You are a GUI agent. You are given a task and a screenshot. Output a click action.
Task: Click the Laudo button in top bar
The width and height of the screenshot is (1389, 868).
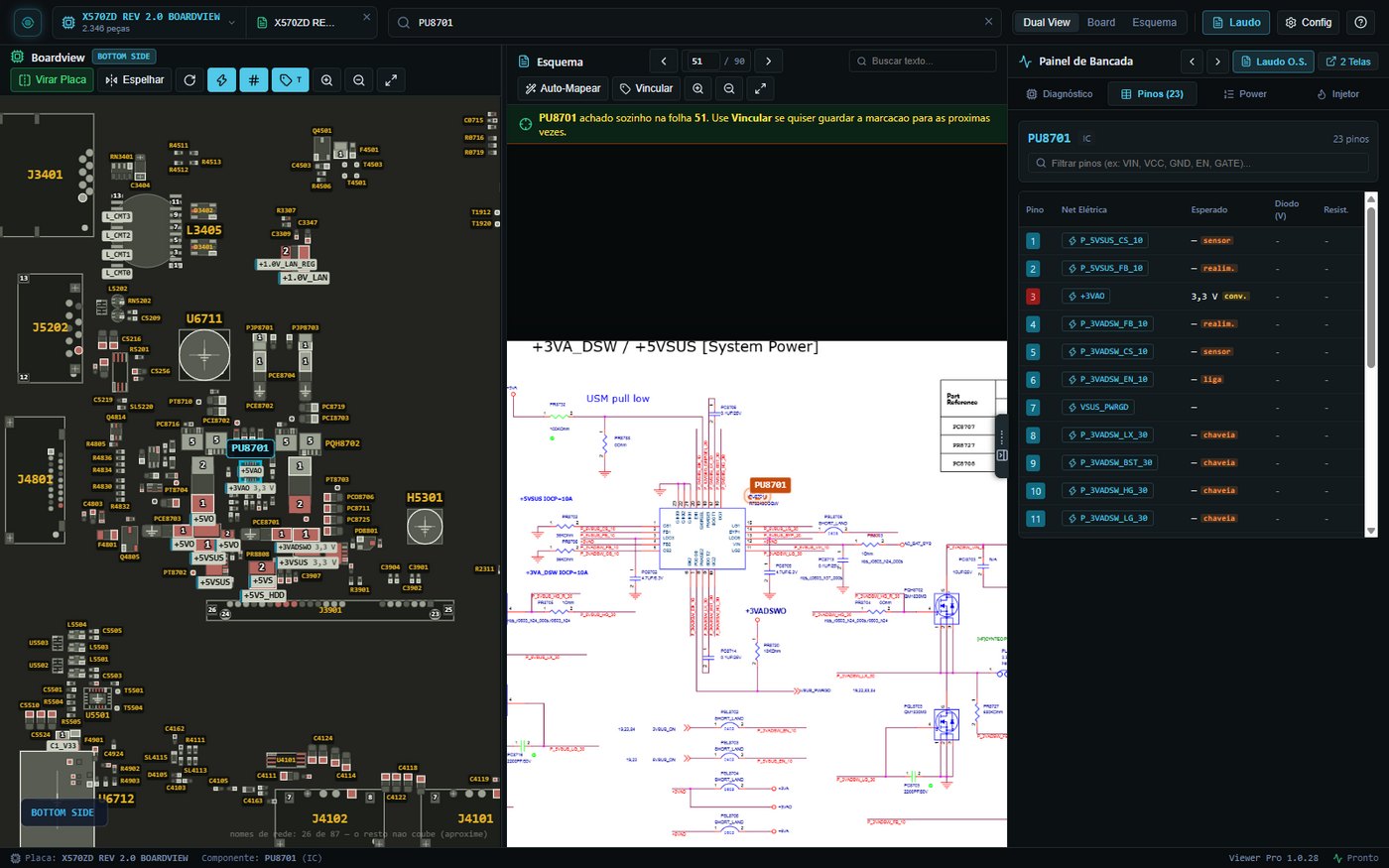coord(1235,22)
